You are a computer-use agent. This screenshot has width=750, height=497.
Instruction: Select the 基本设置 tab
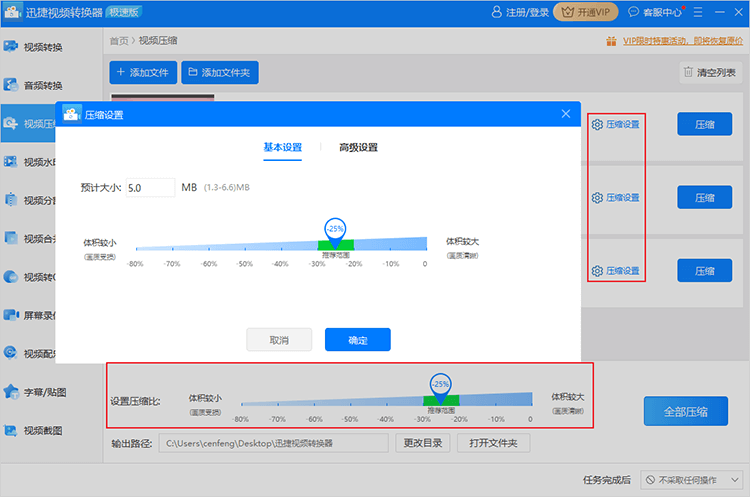point(282,147)
